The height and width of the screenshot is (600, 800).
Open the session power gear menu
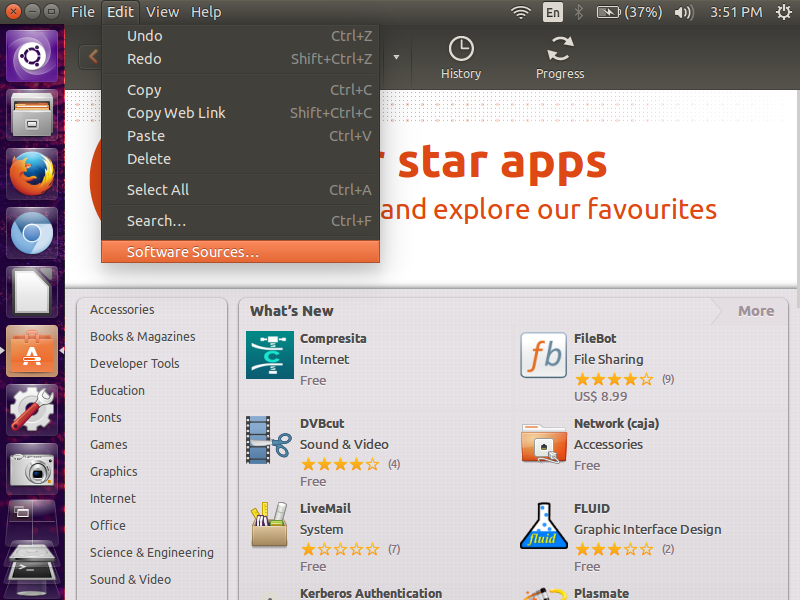tap(784, 12)
